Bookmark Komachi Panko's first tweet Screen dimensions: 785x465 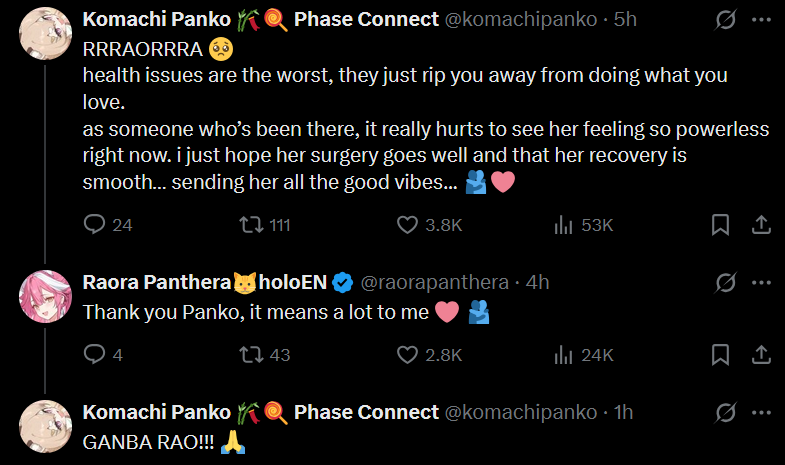719,225
